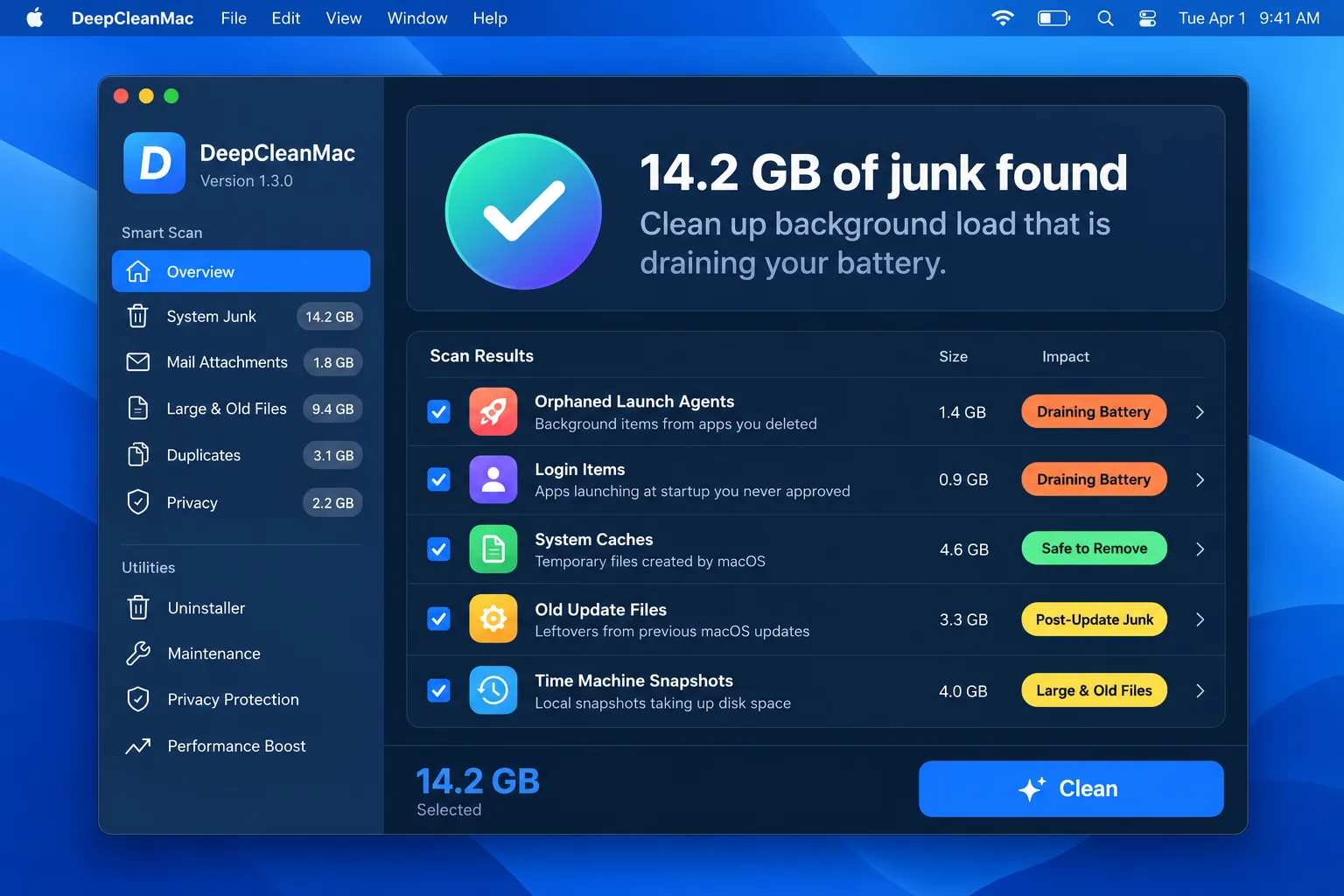Click the 2.2 GB Privacy badge

tap(333, 502)
